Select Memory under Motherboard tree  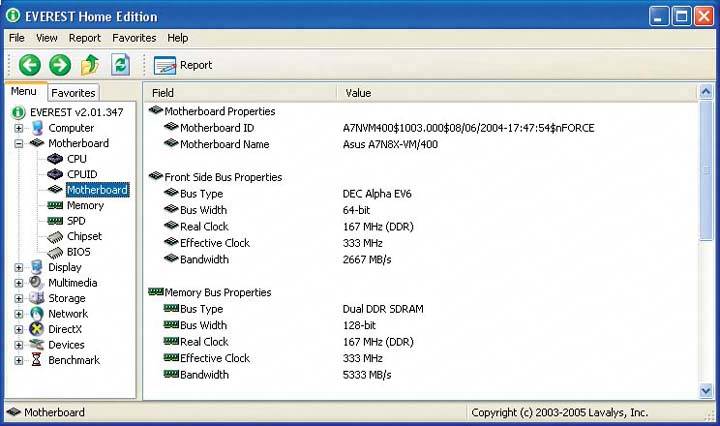[x=85, y=205]
